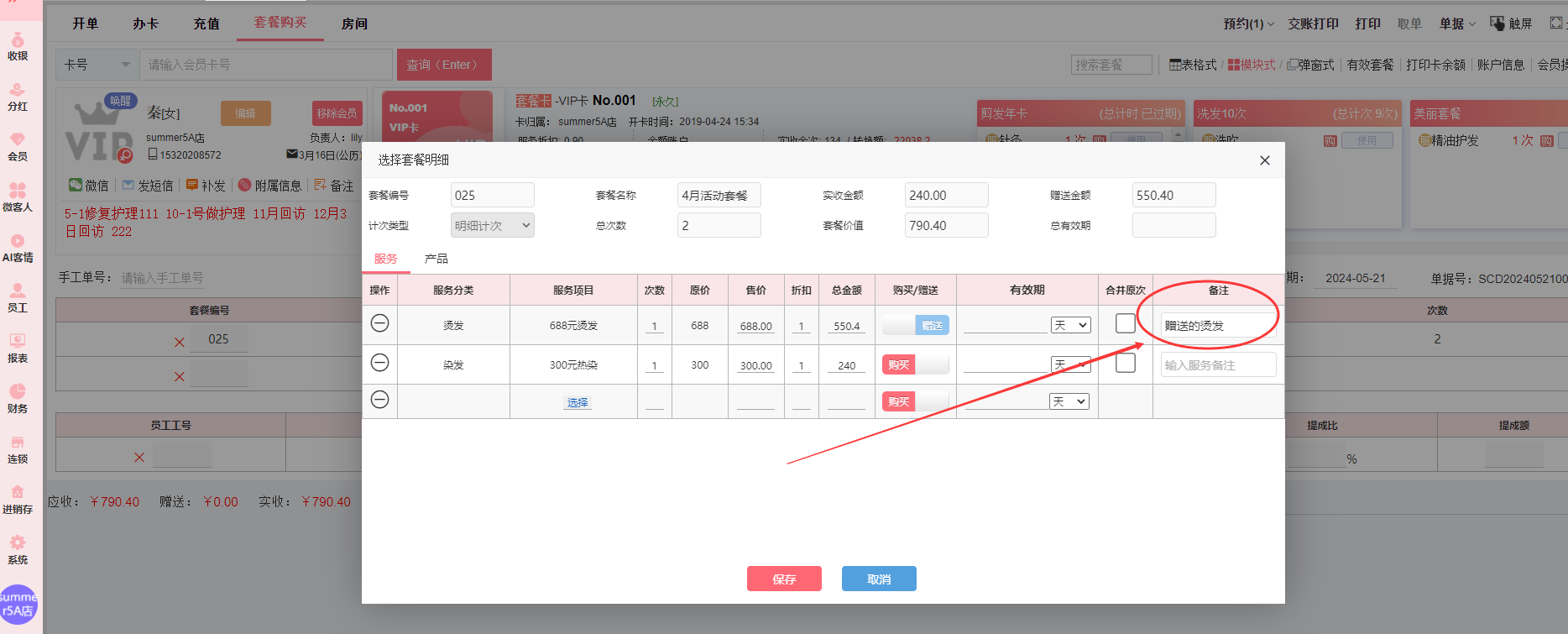
Task: Open the 办卡 top tab
Action: (146, 24)
